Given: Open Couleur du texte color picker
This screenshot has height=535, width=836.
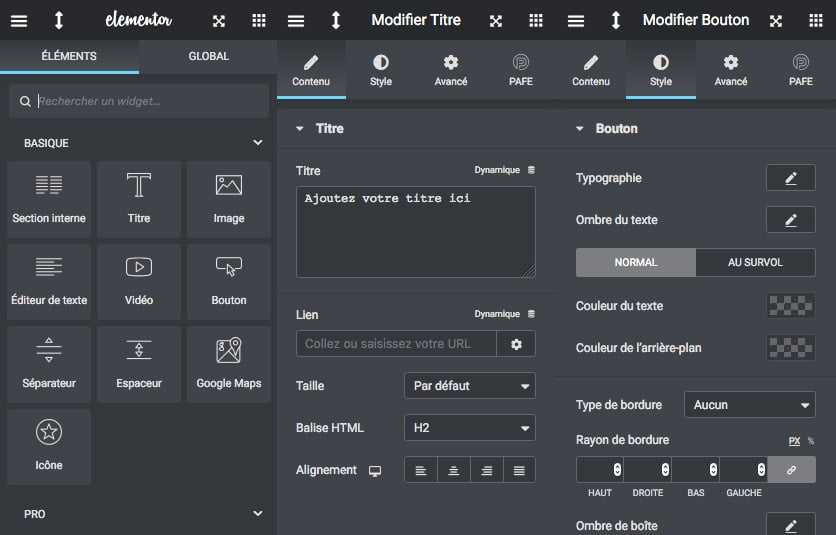Looking at the screenshot, I should point(791,306).
